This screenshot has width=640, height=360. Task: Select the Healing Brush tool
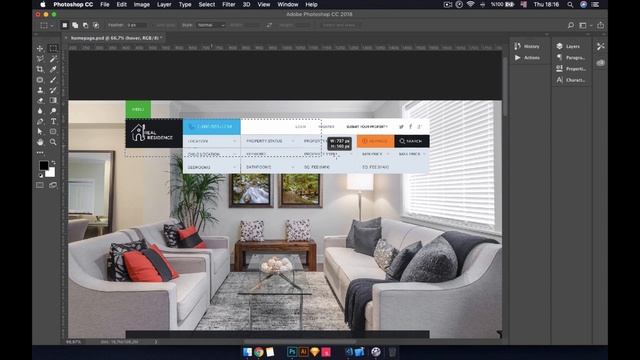pyautogui.click(x=40, y=80)
